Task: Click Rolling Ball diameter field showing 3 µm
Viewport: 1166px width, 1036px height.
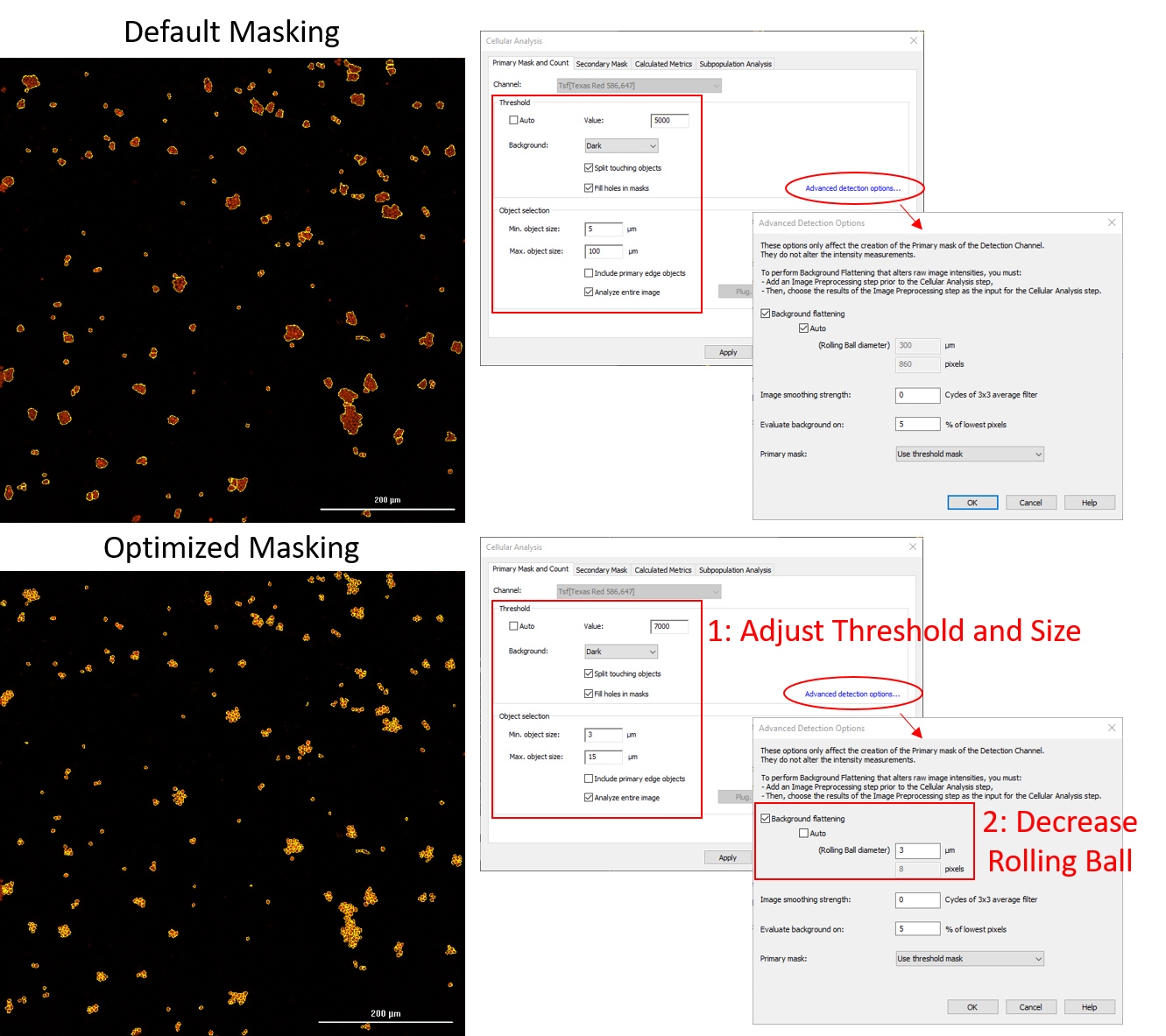Action: tap(917, 850)
